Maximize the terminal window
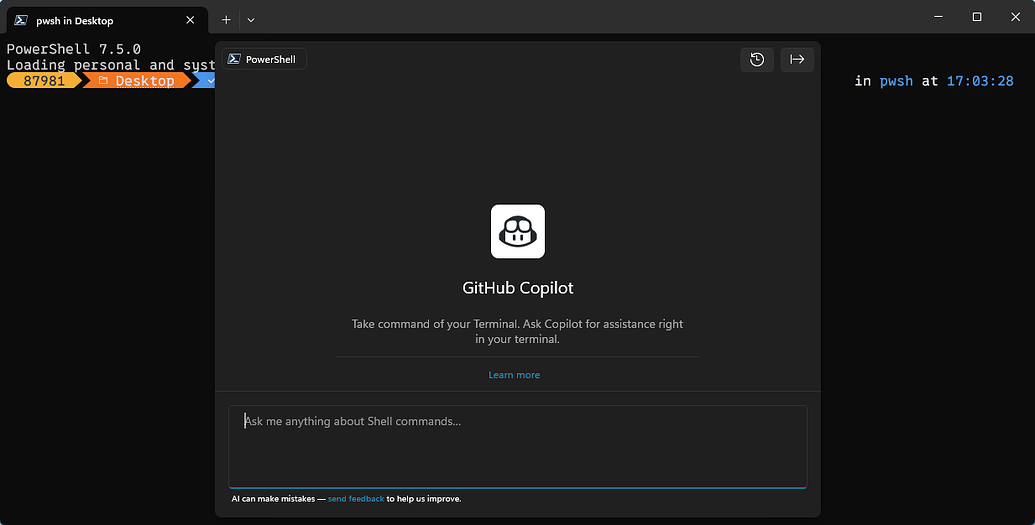The image size is (1035, 525). (977, 17)
